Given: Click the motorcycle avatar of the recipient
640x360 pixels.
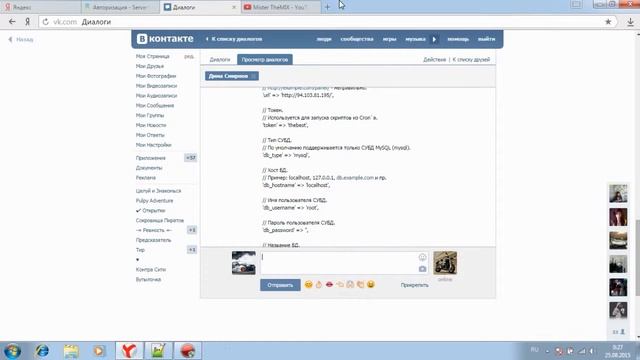Looking at the screenshot, I should [445, 263].
